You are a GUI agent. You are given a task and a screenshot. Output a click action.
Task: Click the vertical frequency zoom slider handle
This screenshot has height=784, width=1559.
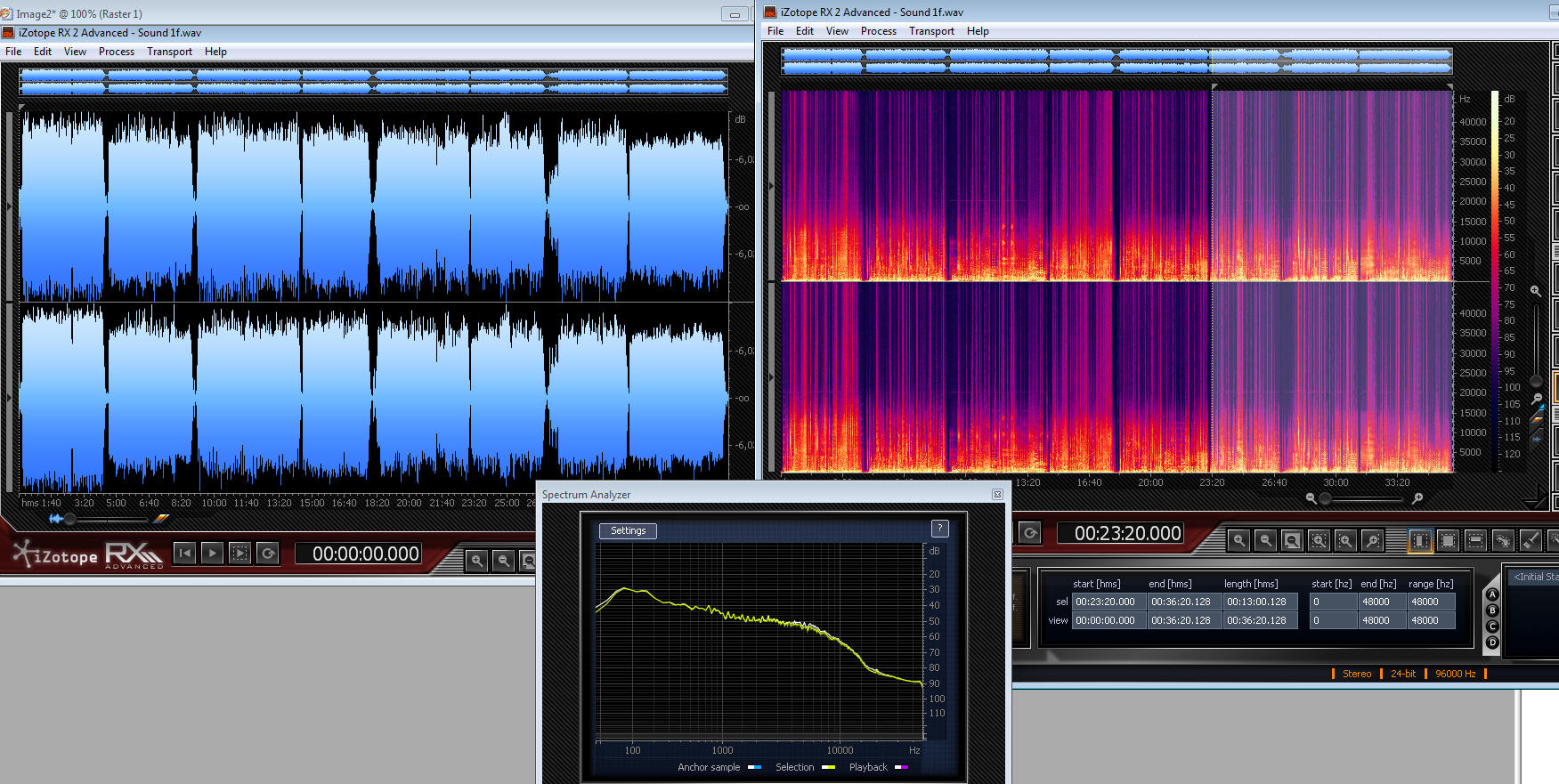pyautogui.click(x=1536, y=381)
